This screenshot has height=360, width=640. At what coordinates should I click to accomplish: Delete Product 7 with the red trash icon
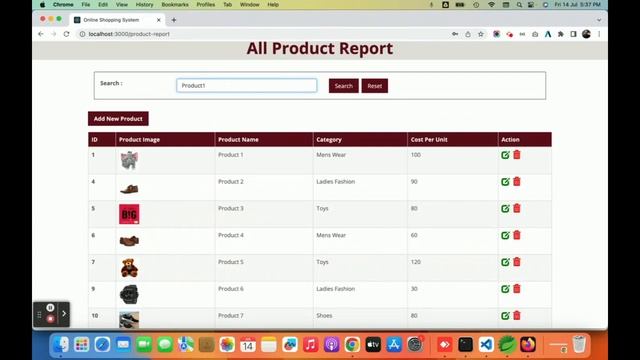(517, 316)
